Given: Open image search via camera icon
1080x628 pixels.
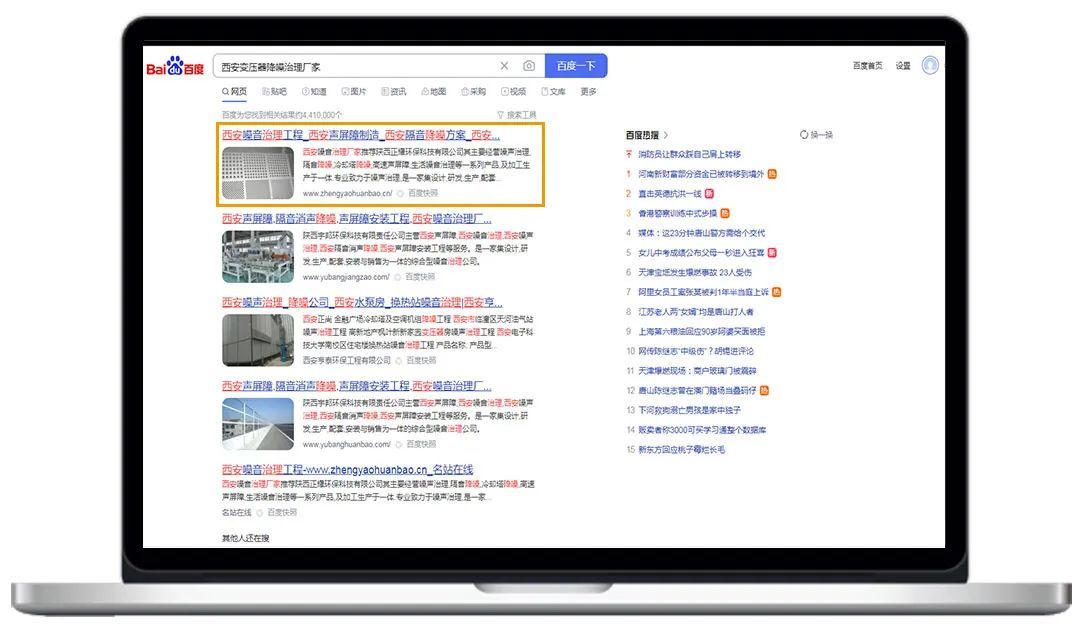Looking at the screenshot, I should pos(529,66).
